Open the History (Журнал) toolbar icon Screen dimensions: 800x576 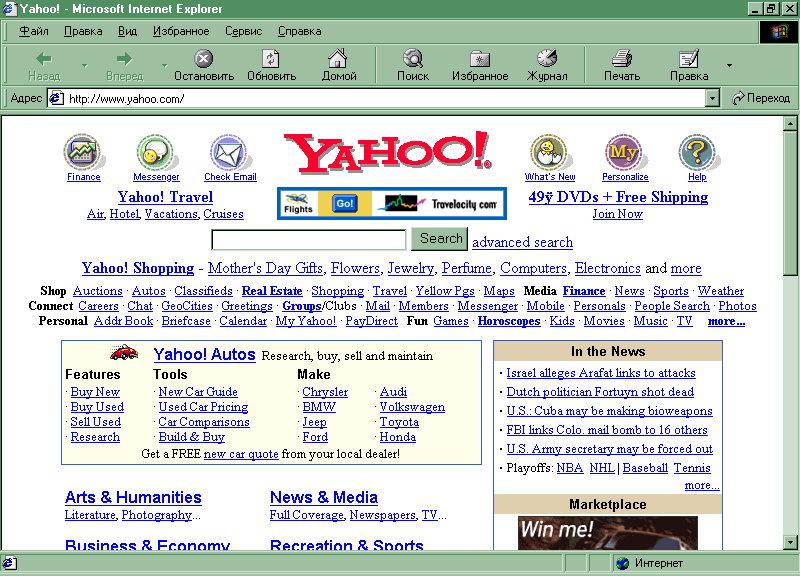(x=547, y=59)
